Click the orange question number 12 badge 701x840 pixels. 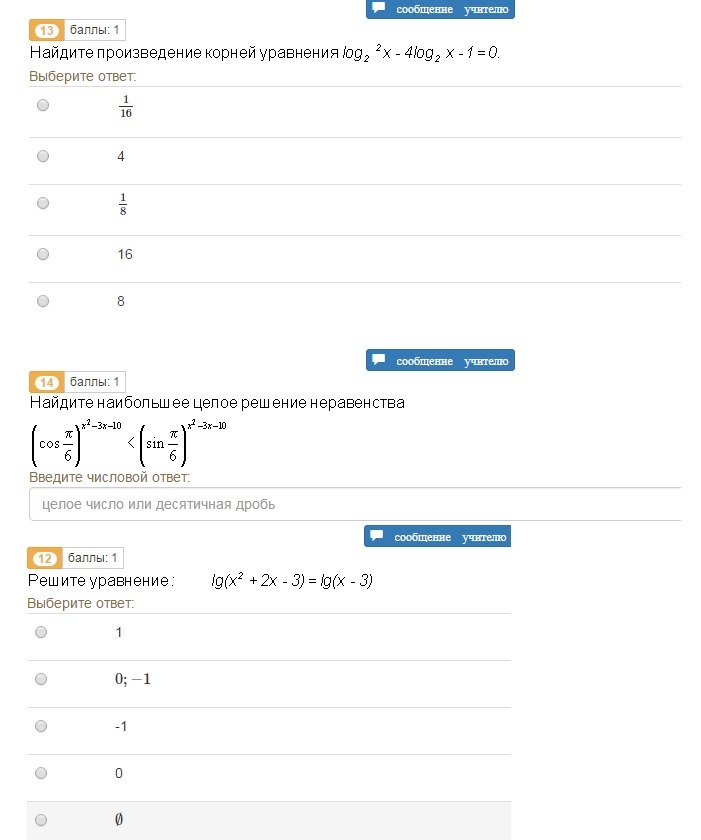coord(44,558)
